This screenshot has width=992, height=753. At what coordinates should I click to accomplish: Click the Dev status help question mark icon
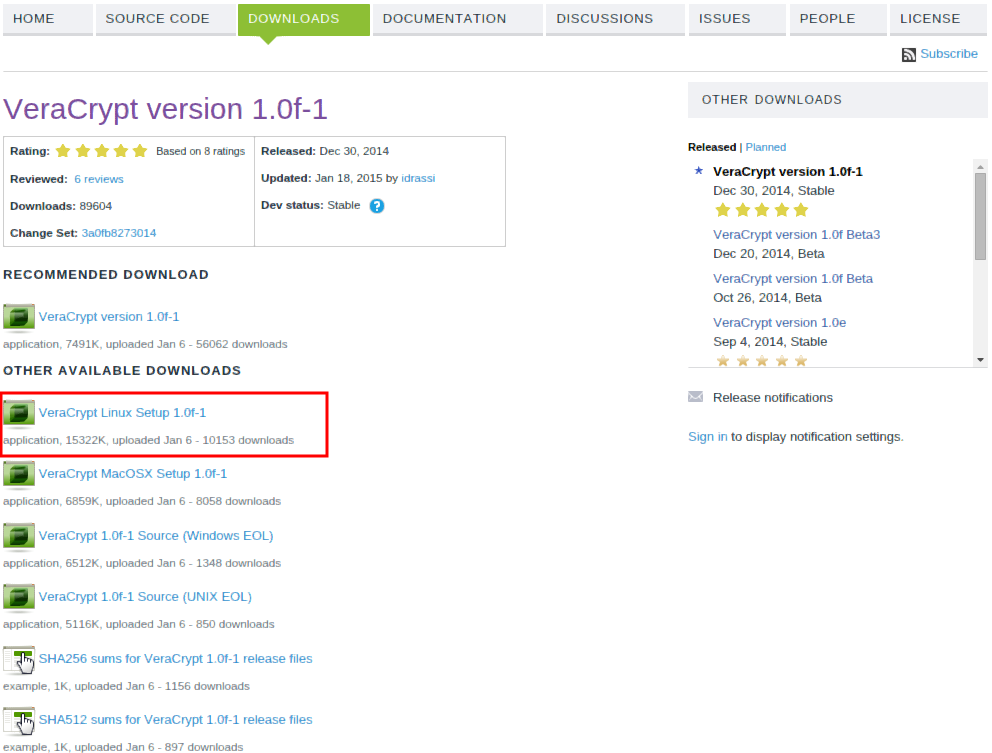[x=376, y=206]
